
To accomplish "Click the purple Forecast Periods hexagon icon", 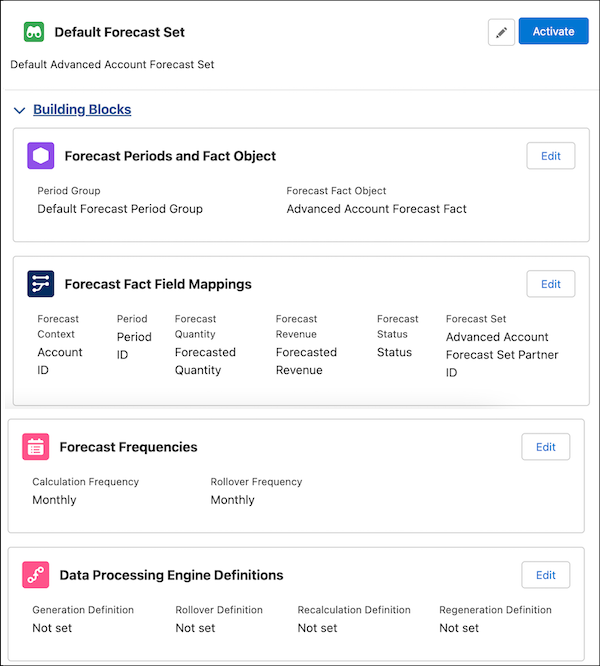I will [40, 156].
